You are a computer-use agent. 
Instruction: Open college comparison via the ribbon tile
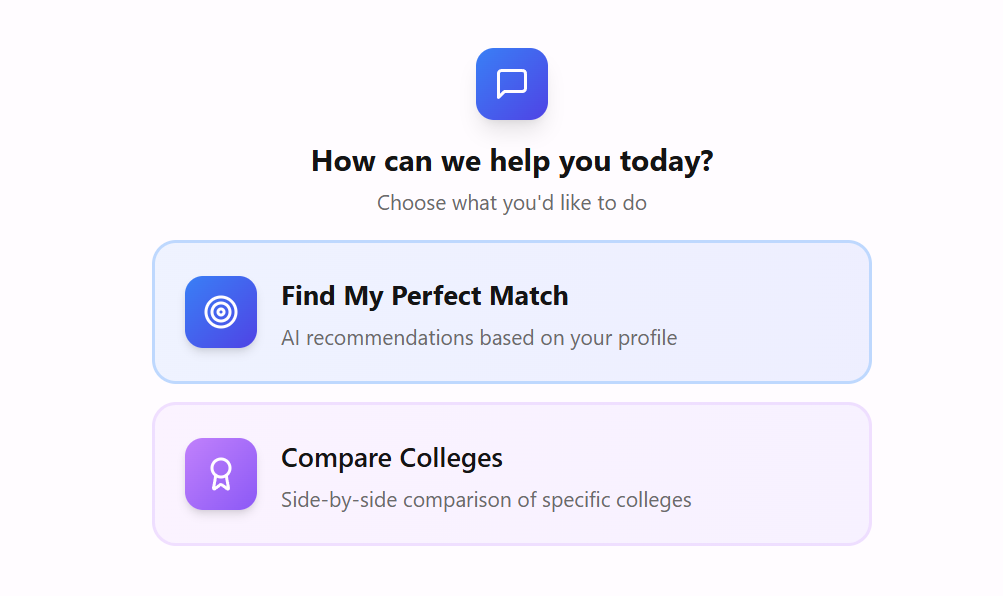click(x=221, y=474)
